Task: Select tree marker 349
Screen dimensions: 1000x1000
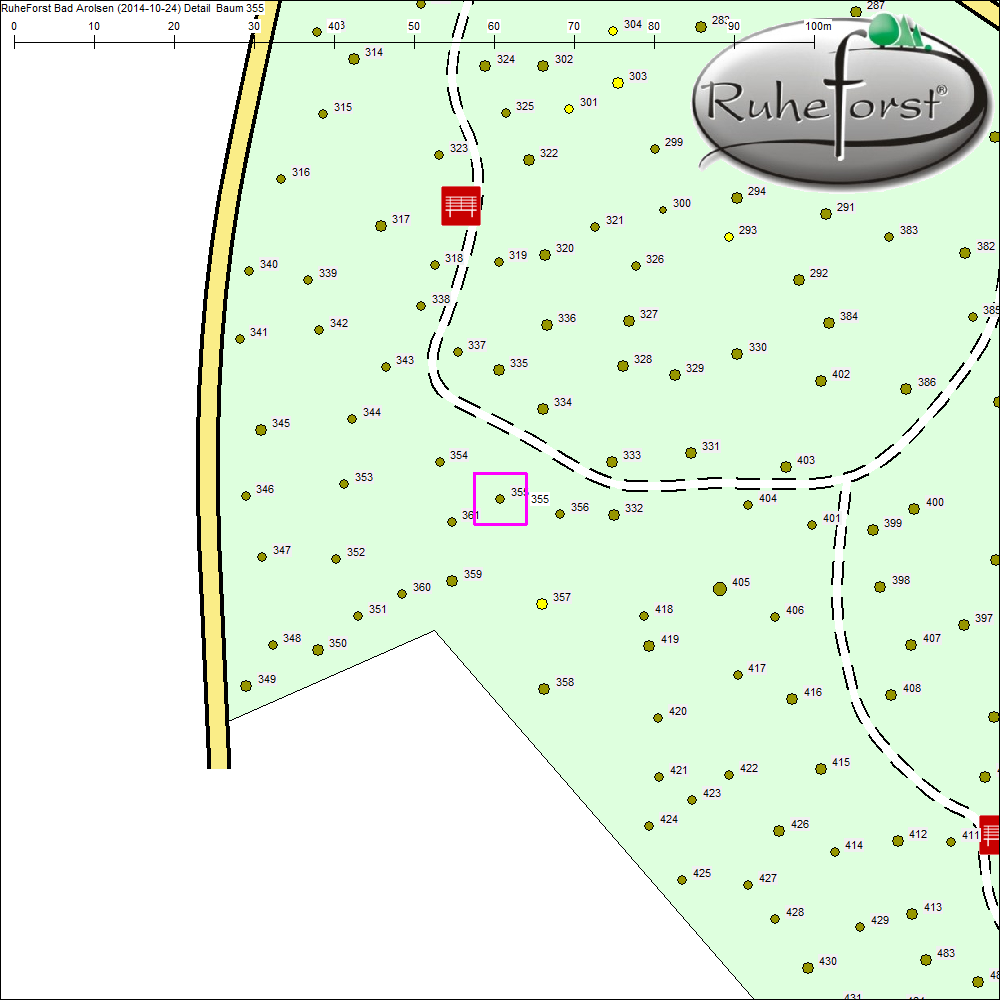Action: point(246,686)
